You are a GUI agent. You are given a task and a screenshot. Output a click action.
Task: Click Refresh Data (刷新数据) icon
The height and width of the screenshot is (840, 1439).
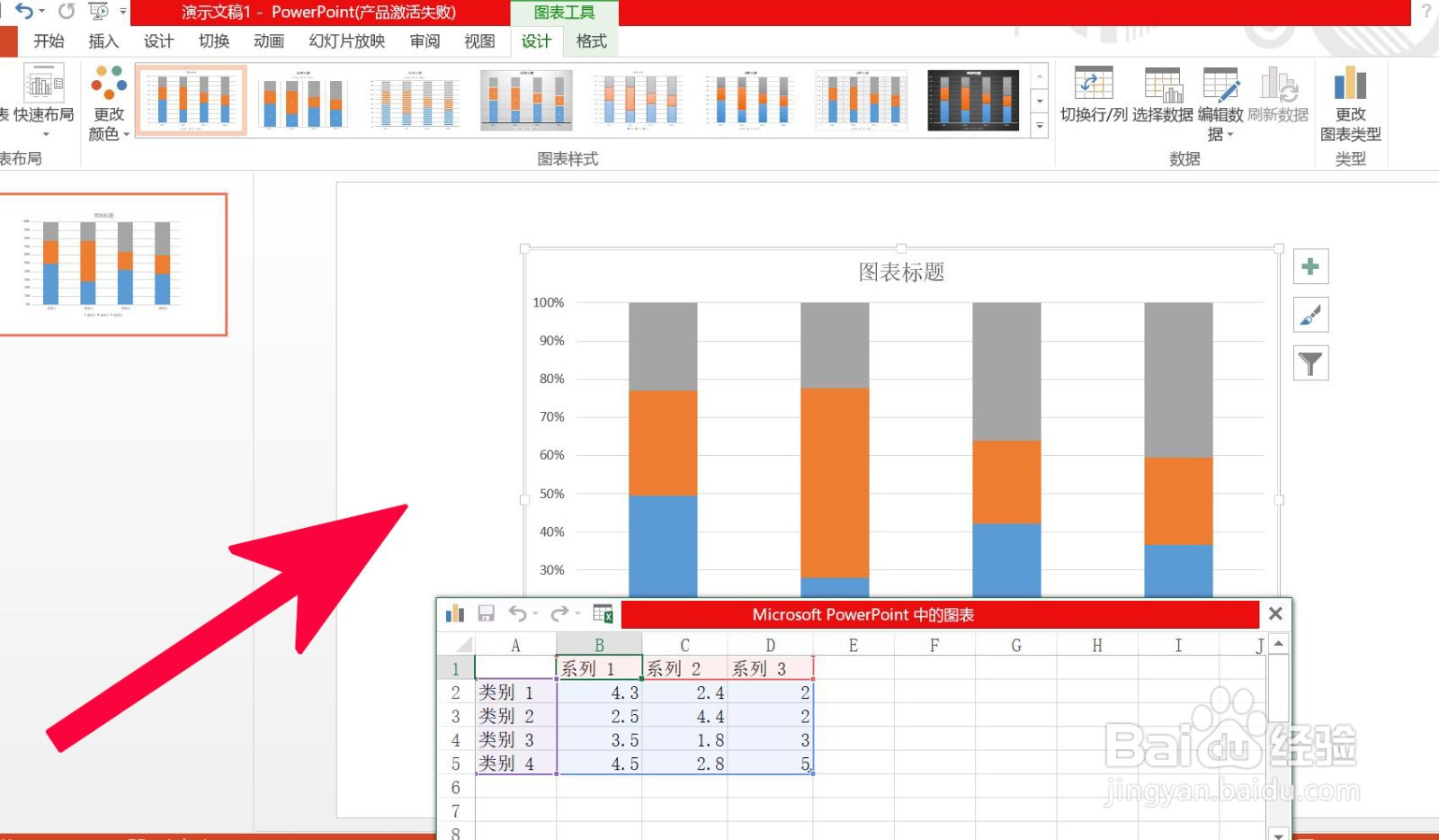(1278, 95)
